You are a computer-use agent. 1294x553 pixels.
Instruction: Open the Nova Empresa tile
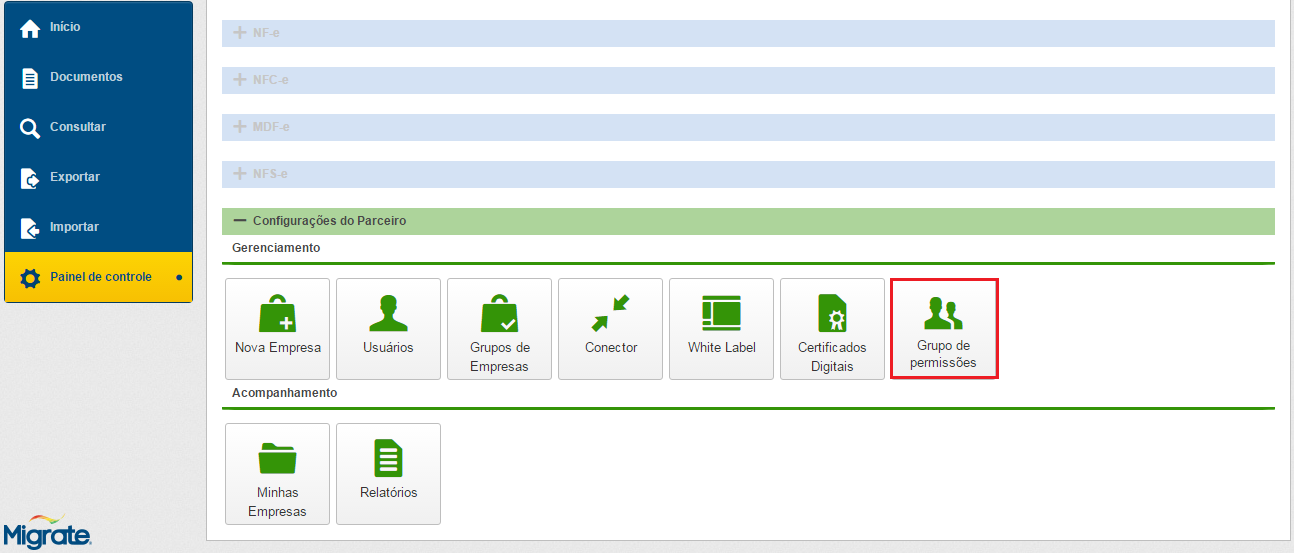[277, 329]
